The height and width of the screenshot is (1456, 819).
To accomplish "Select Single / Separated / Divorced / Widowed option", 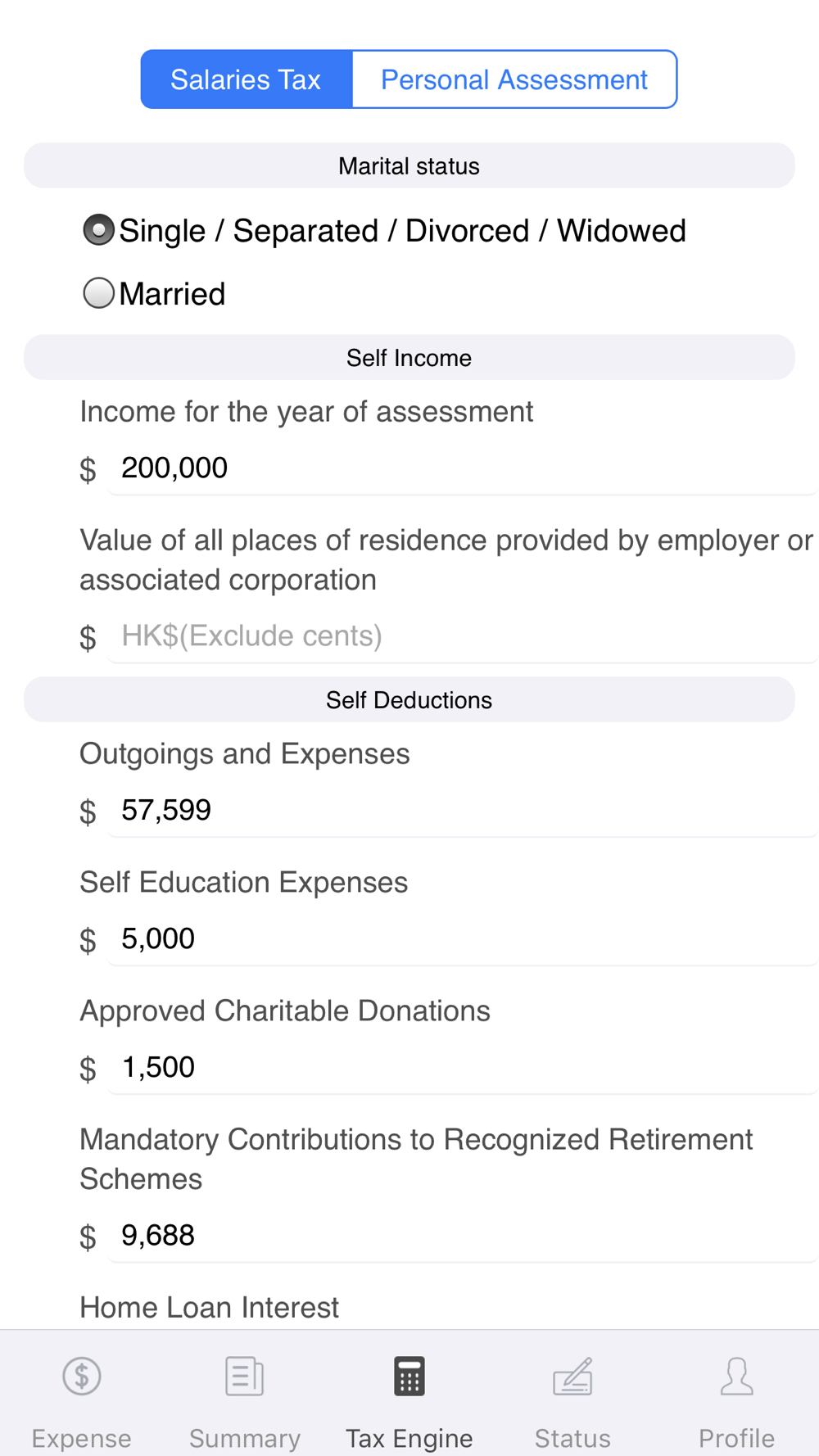I will 99,230.
